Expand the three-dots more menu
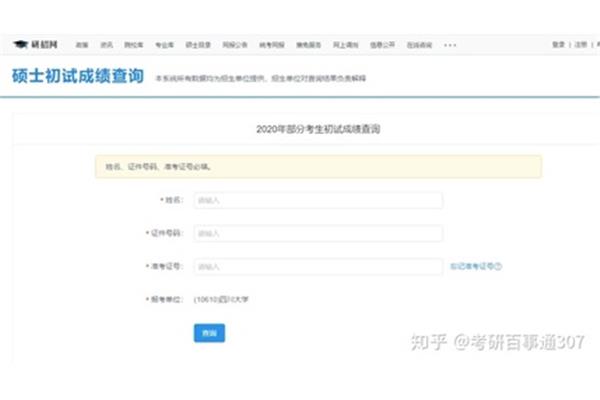 (450, 45)
